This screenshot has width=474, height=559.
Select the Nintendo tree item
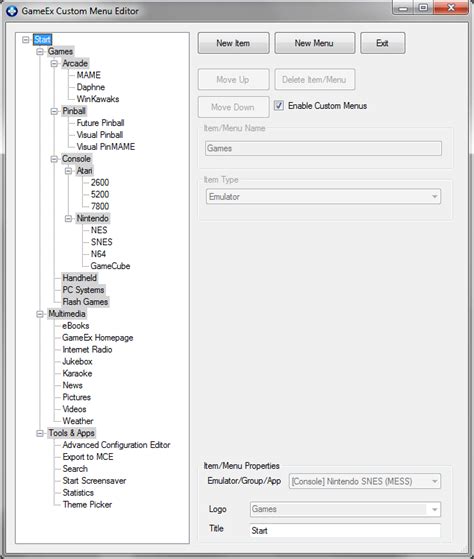93,219
